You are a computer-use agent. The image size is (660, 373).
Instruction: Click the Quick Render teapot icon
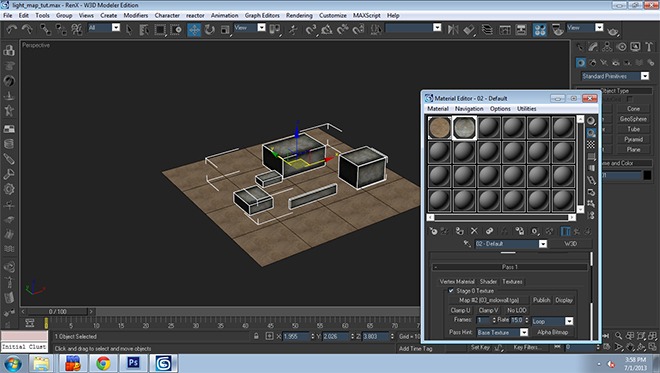point(613,31)
